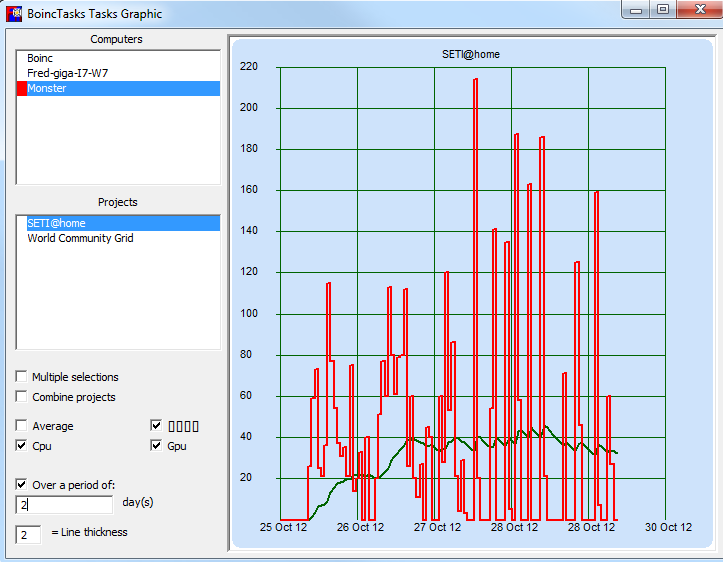Click the Line thickness input field
The height and width of the screenshot is (562, 723).
coord(29,535)
